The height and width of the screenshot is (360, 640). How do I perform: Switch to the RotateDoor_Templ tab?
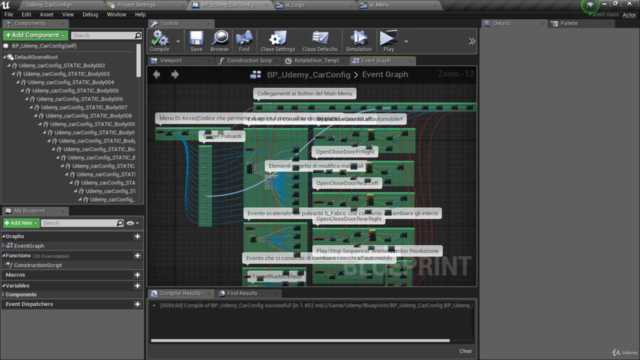click(x=316, y=60)
